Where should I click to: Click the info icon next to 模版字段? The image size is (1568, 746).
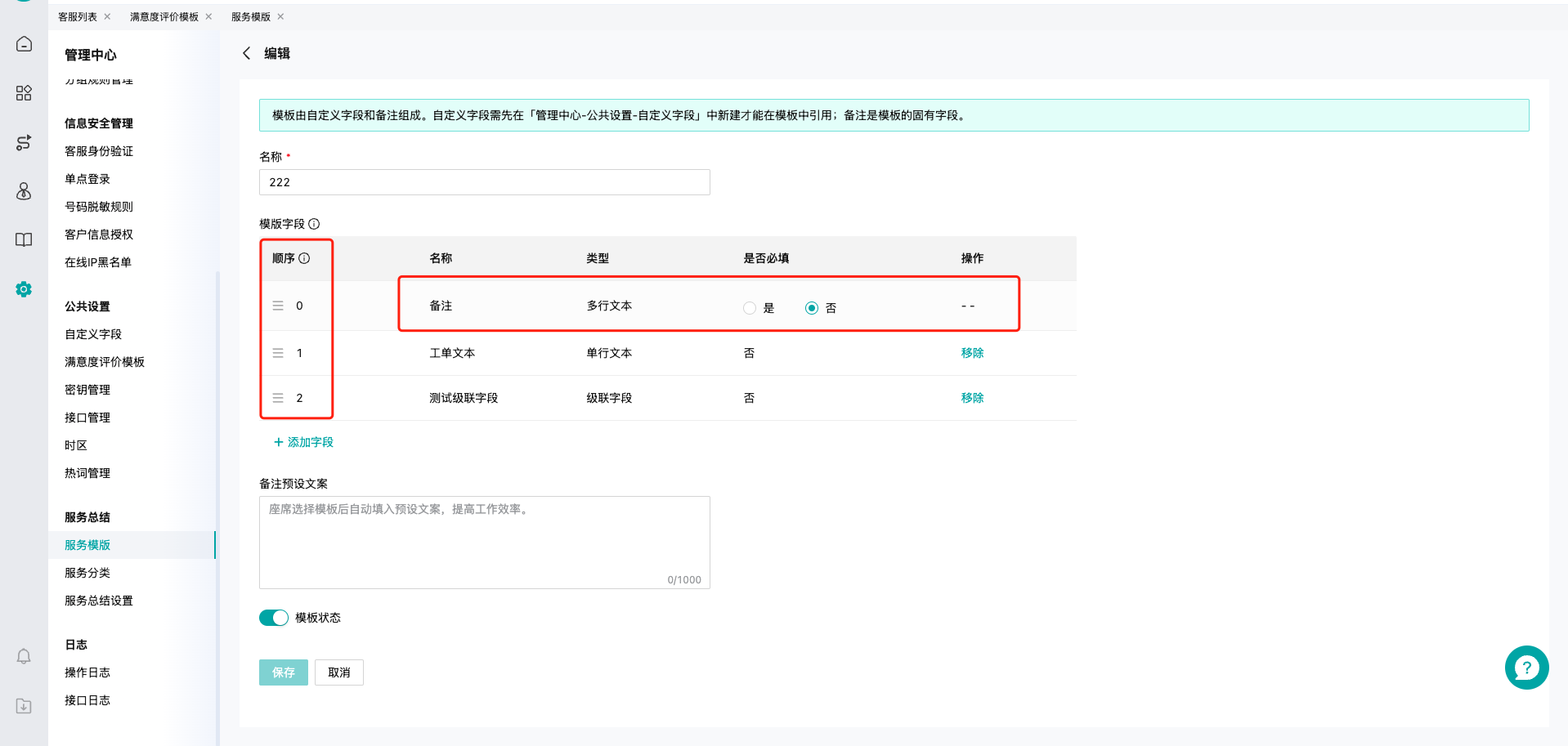point(314,224)
